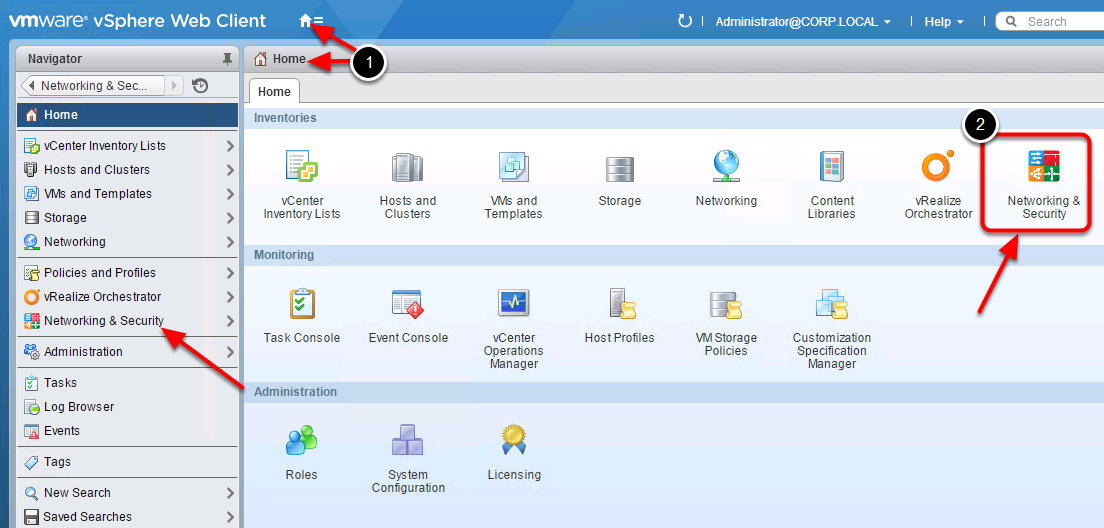Open System Configuration icon
This screenshot has width=1104, height=528.
[408, 440]
